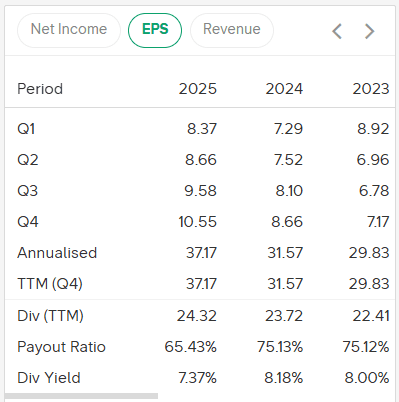Select Div Yield value 8.00%
This screenshot has width=399, height=402.
pyautogui.click(x=367, y=378)
